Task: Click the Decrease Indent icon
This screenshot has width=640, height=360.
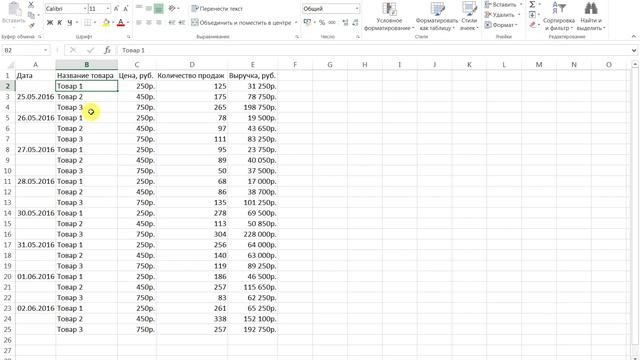Action: coord(172,22)
